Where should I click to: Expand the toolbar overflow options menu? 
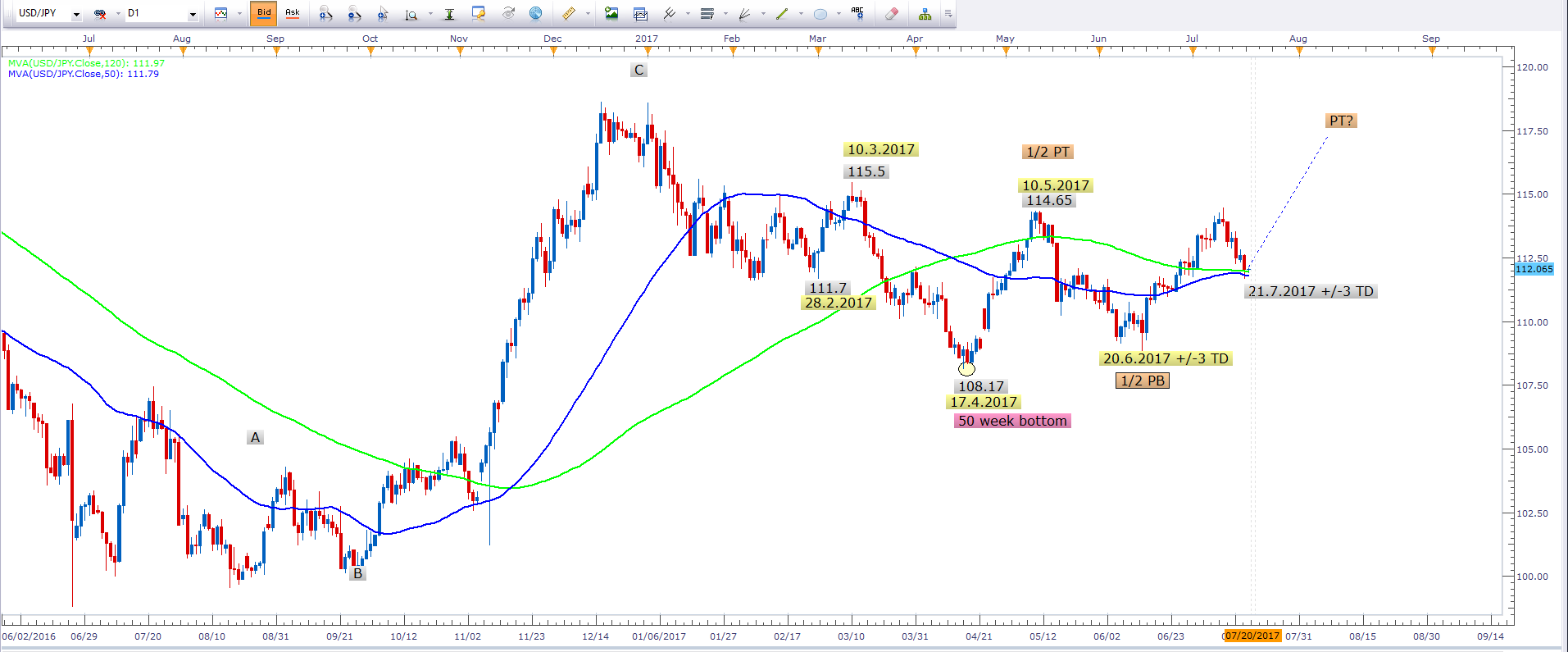coord(948,14)
